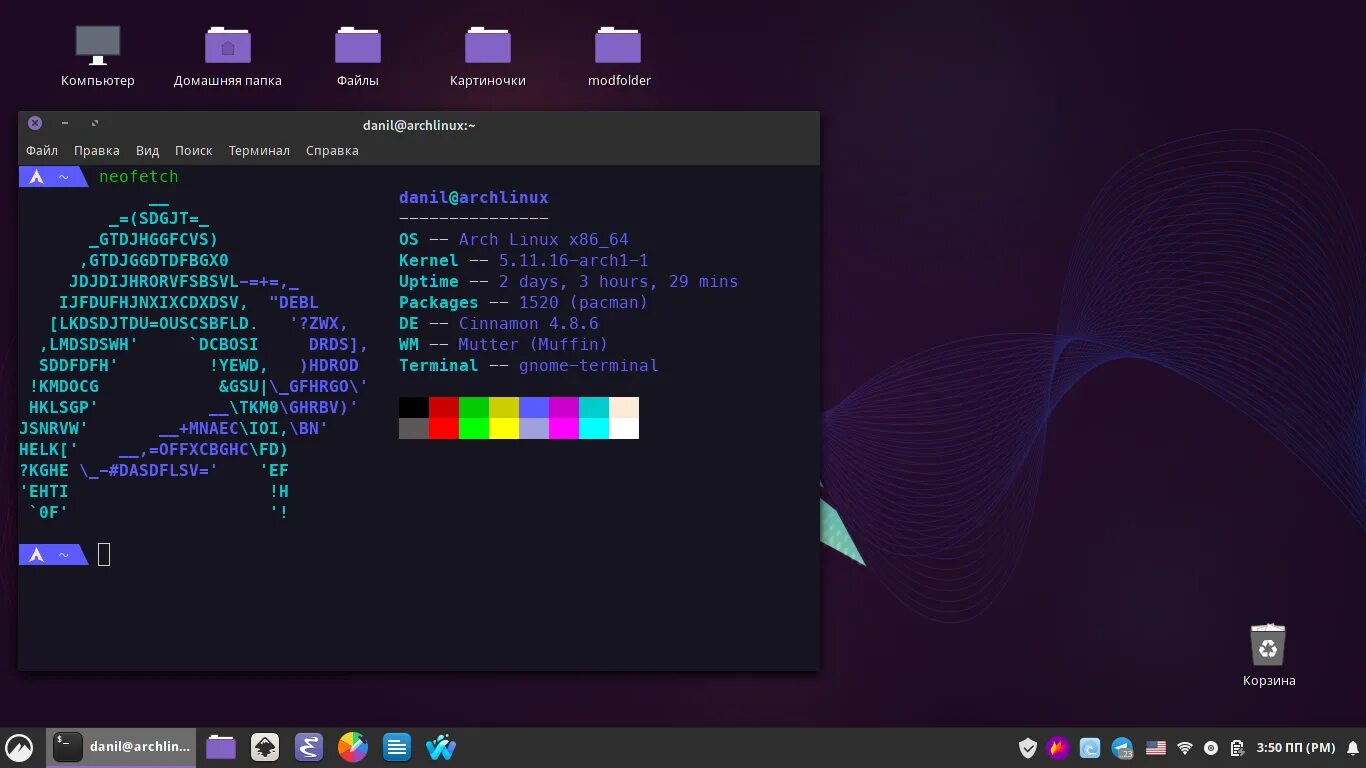Click the Packages value 1520 (pacman)

click(x=584, y=303)
